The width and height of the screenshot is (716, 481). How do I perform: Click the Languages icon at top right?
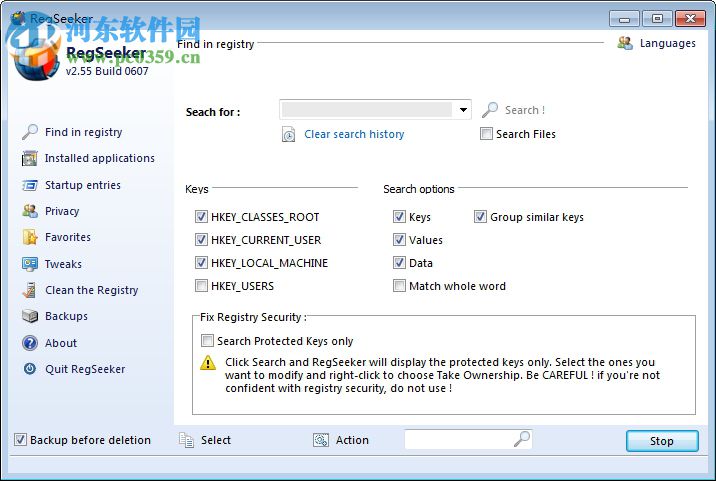point(626,43)
